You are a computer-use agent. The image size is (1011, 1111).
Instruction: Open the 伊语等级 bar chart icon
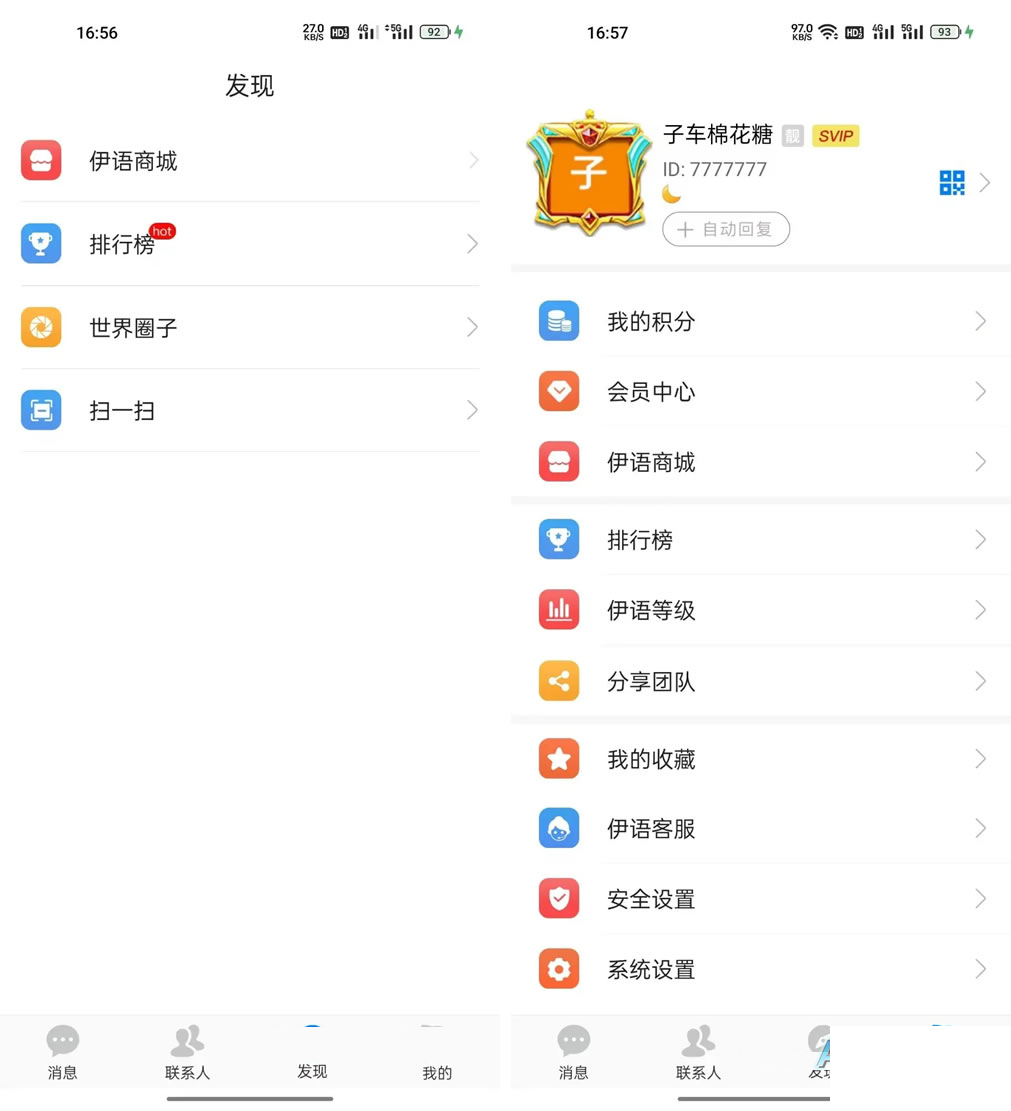pyautogui.click(x=559, y=610)
